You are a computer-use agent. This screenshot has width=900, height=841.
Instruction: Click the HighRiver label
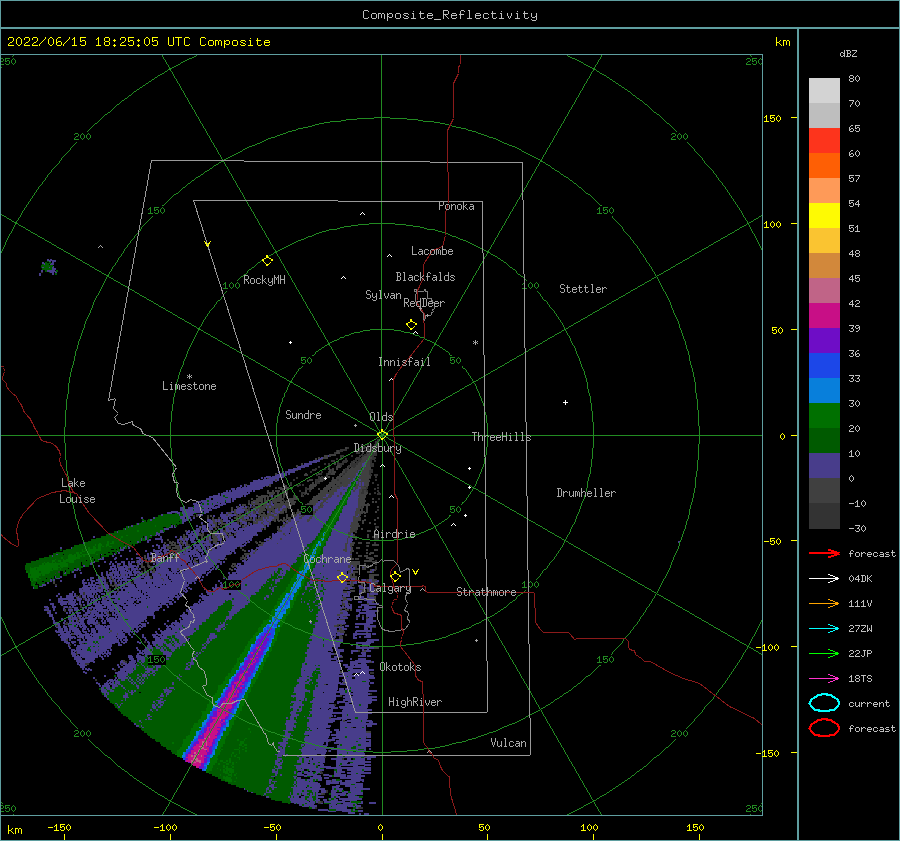coord(415,702)
